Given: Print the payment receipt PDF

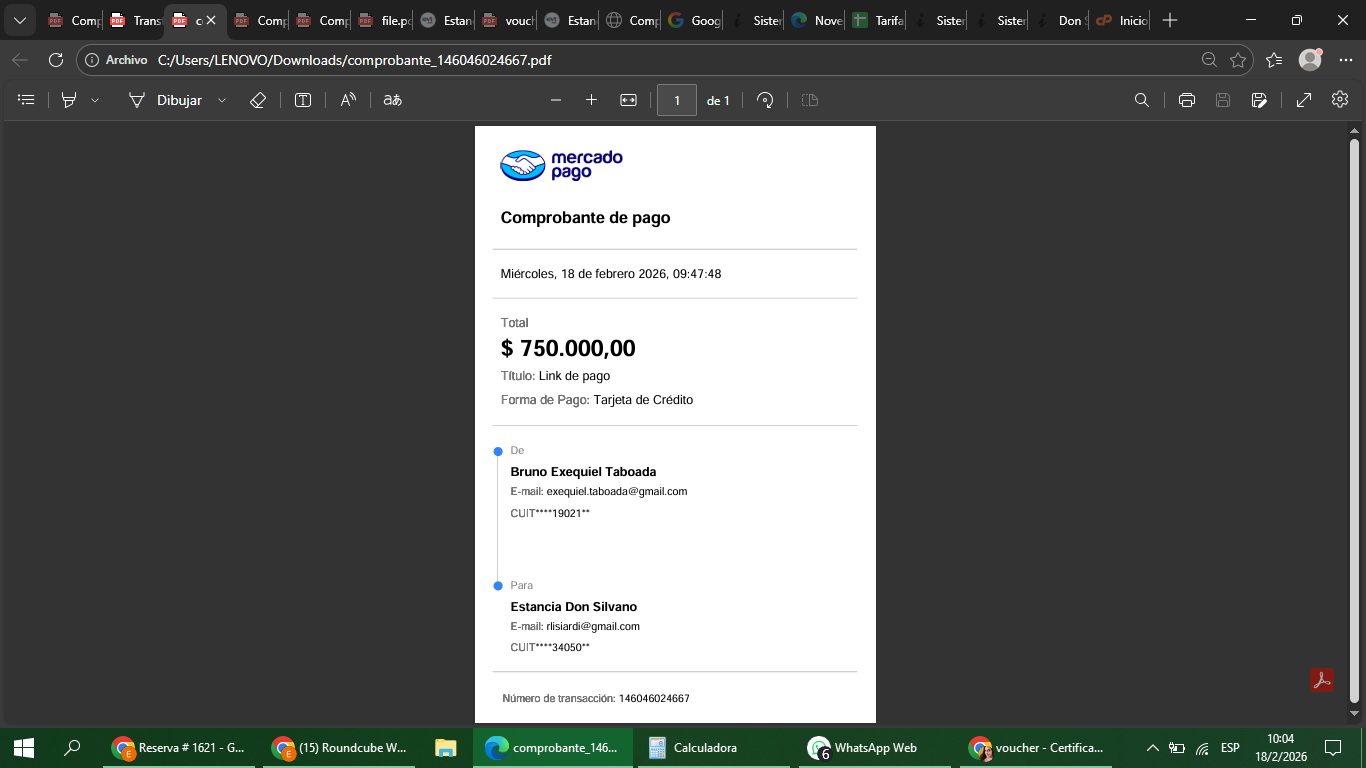Looking at the screenshot, I should (x=1187, y=100).
